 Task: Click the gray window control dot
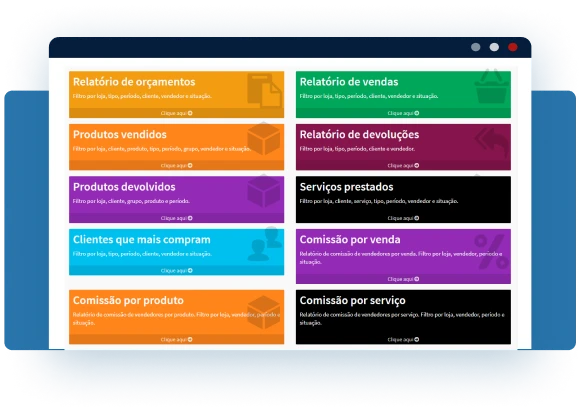click(476, 47)
